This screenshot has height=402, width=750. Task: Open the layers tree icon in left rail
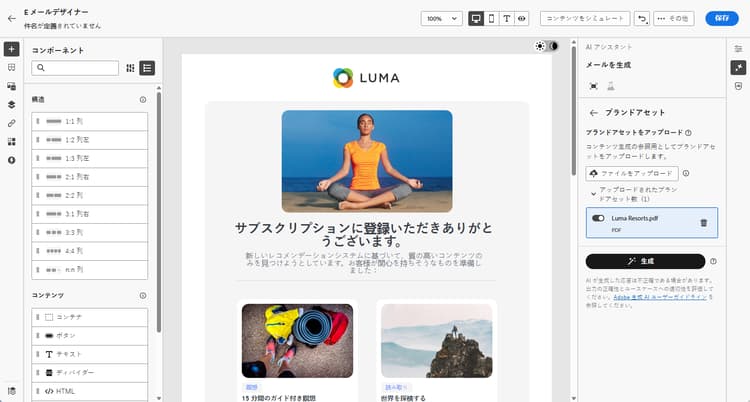coord(11,105)
